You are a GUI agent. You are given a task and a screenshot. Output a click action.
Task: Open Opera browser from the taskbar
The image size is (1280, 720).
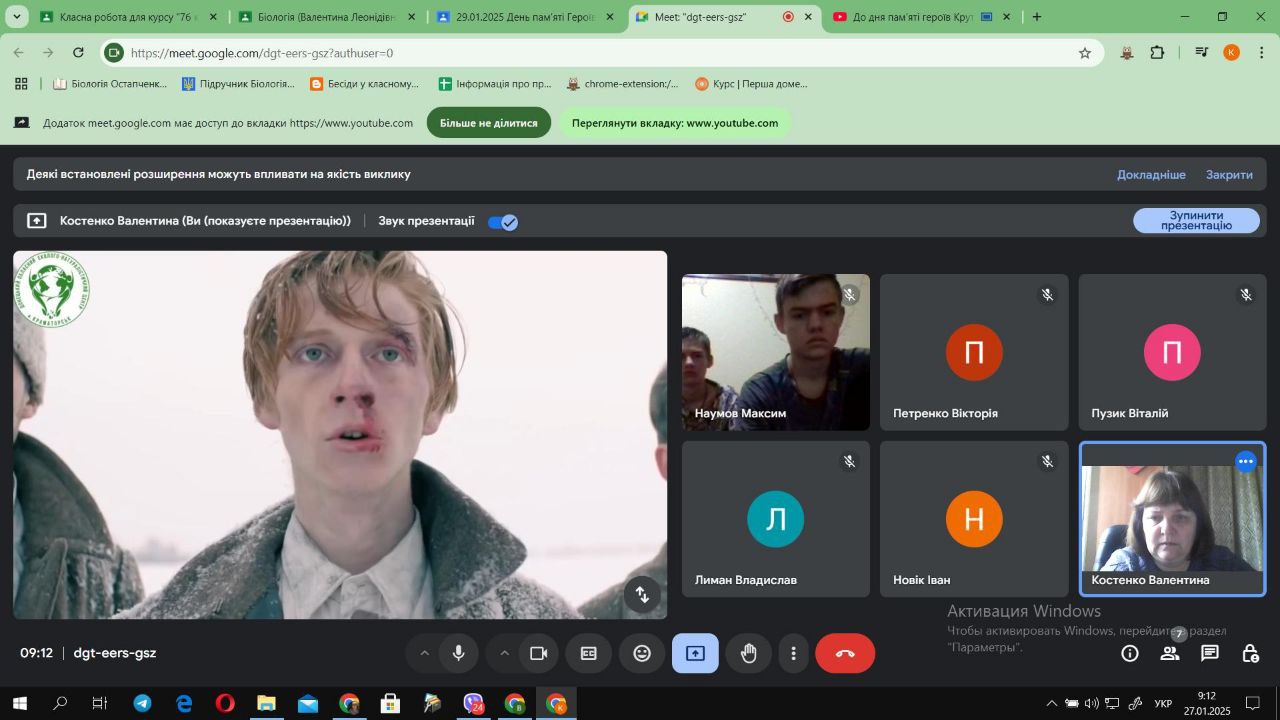tap(224, 704)
